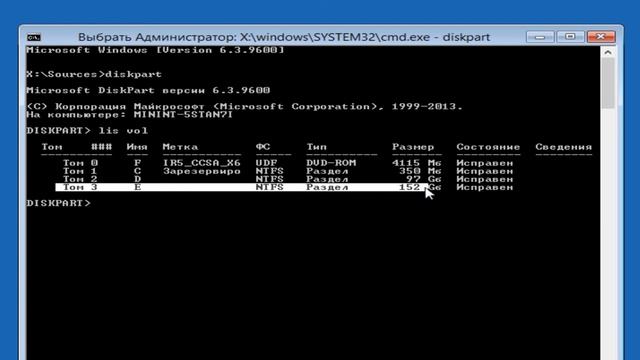The width and height of the screenshot is (640, 360).
Task: Click the size value 152 in Том 3 row
Action: pyautogui.click(x=409, y=187)
